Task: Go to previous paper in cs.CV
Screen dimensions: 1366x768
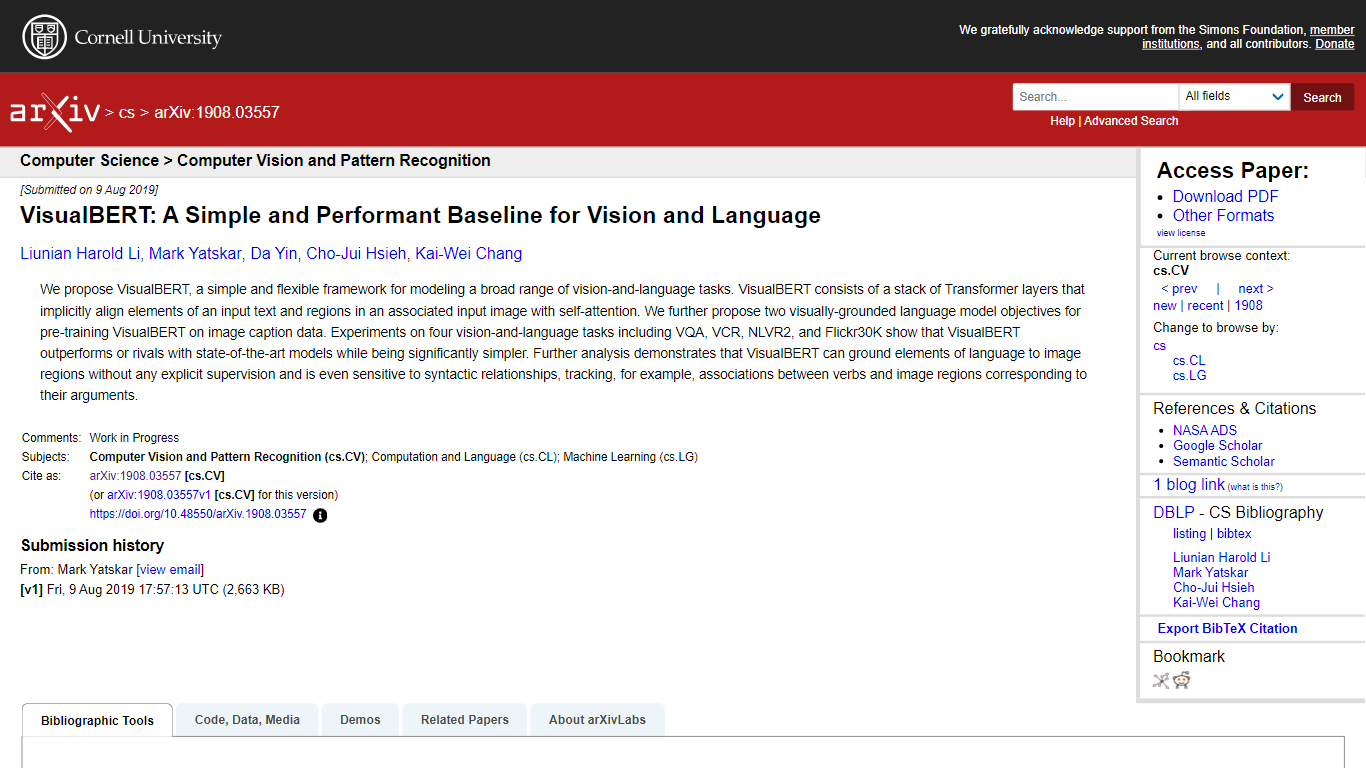Action: click(1179, 288)
